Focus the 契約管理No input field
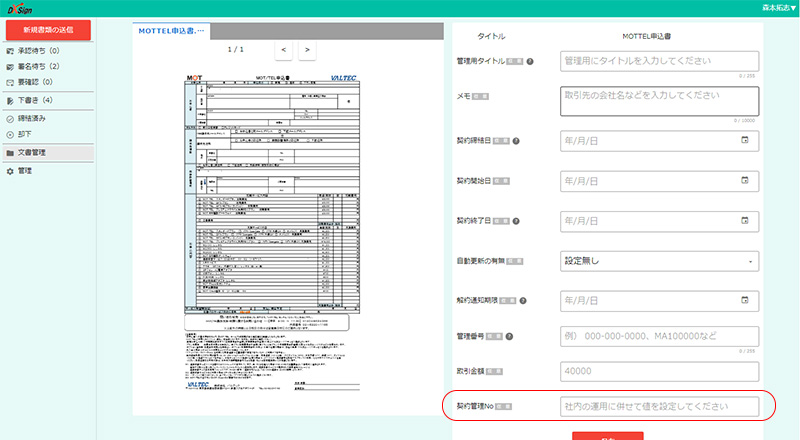 [659, 407]
